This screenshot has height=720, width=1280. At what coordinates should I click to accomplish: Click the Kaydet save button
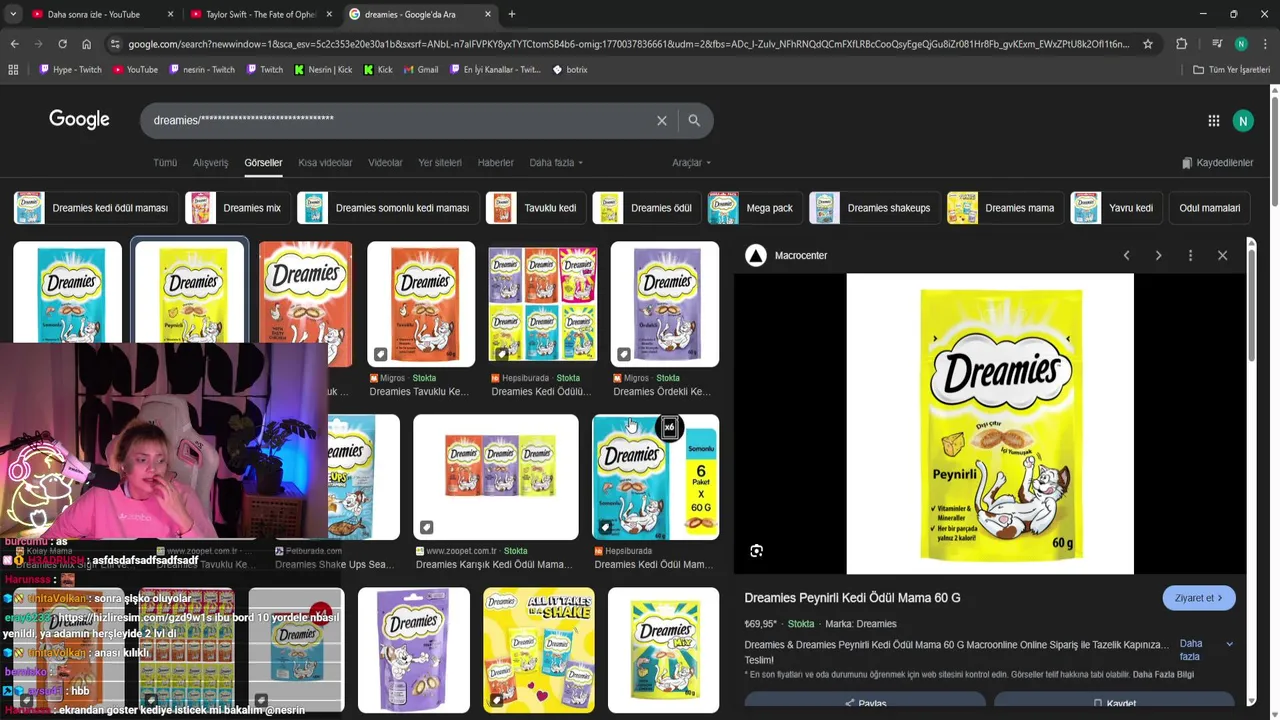1114,704
